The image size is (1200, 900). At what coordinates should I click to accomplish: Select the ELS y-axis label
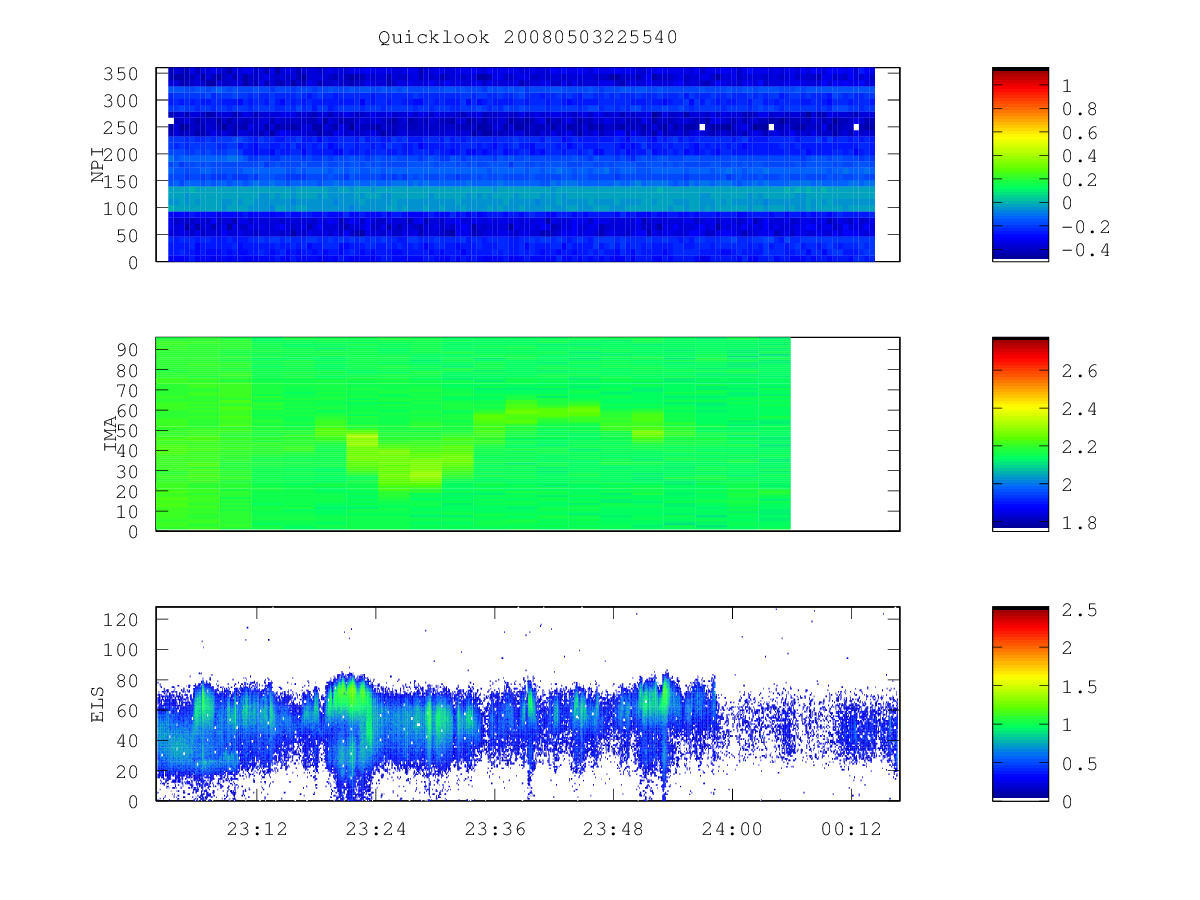click(98, 704)
